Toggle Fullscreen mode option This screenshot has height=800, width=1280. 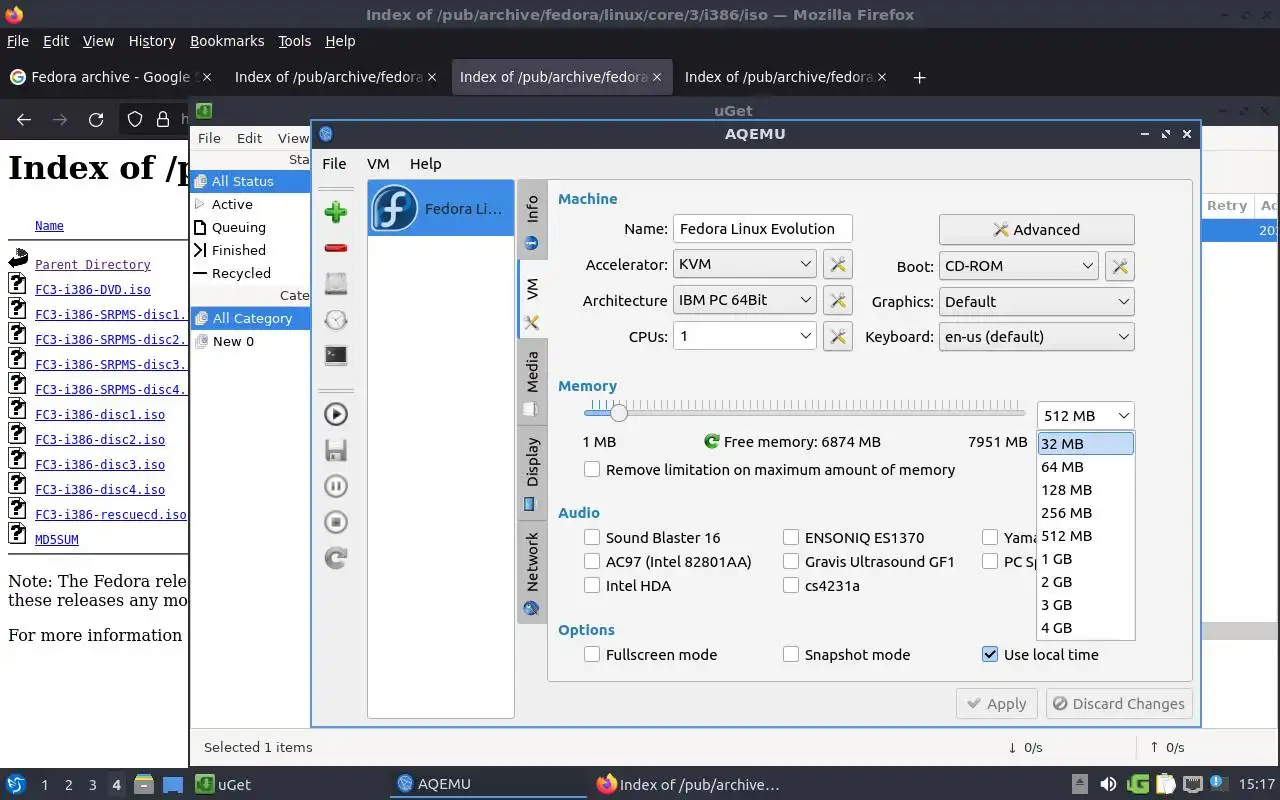click(592, 654)
